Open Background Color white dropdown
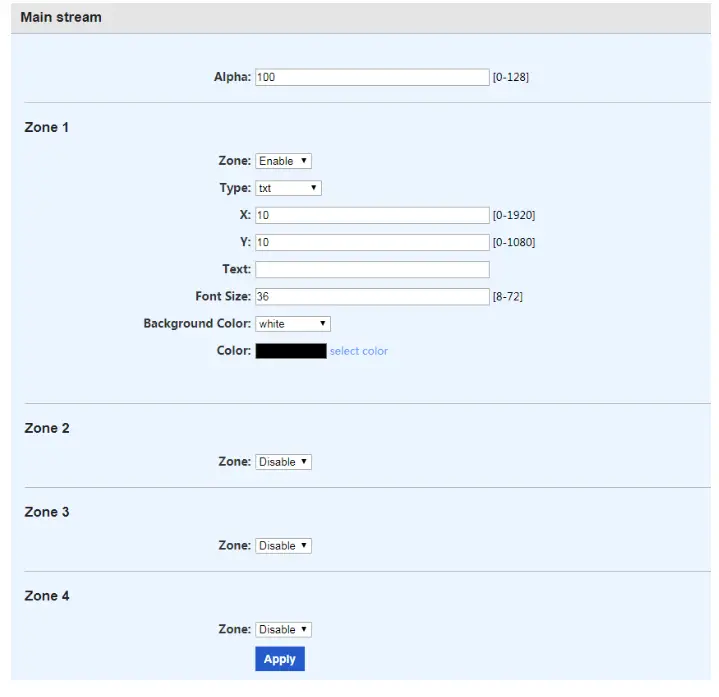Viewport: 719px width, 697px height. (x=293, y=324)
